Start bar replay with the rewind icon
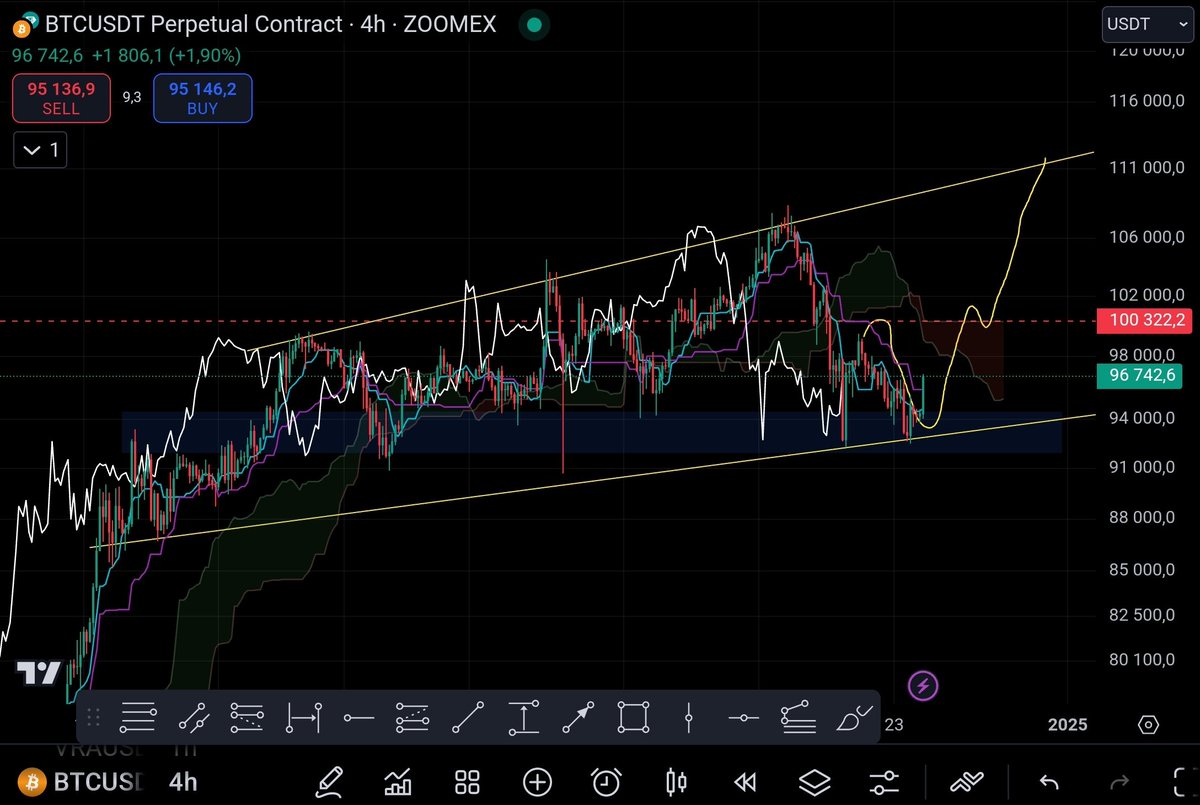The width and height of the screenshot is (1200, 805). point(745,781)
